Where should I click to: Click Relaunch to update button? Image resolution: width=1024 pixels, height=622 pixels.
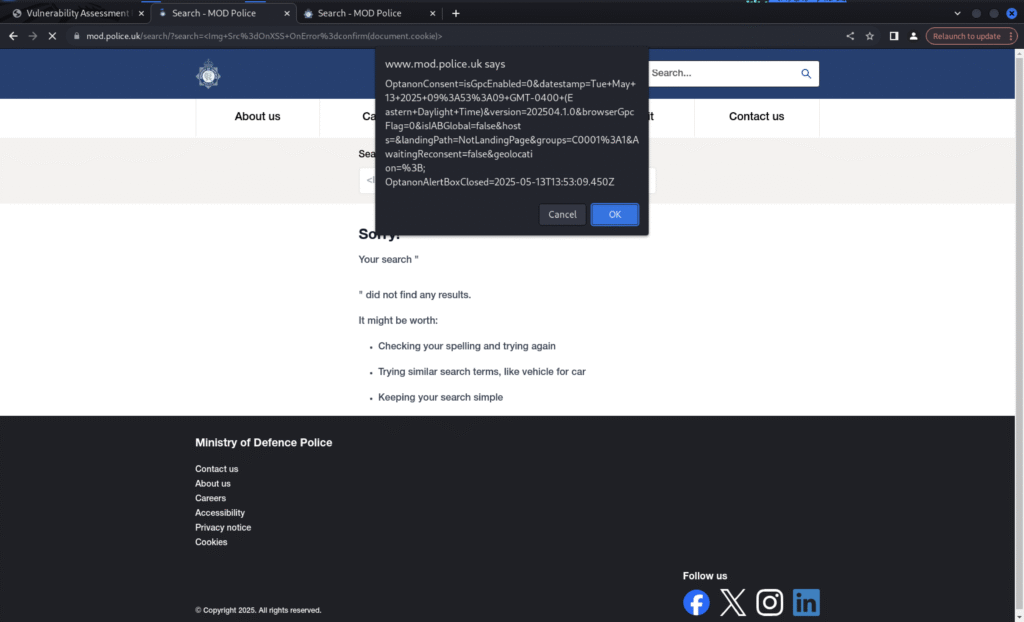(966, 36)
